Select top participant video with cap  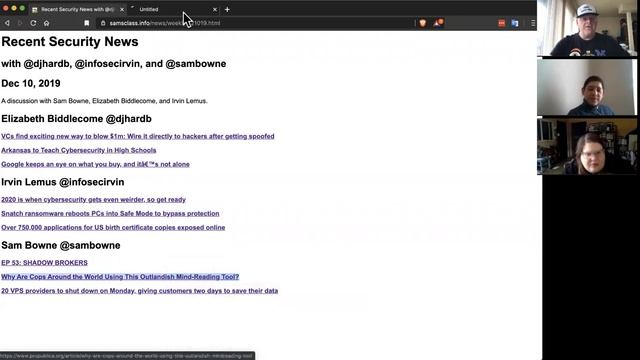click(587, 28)
